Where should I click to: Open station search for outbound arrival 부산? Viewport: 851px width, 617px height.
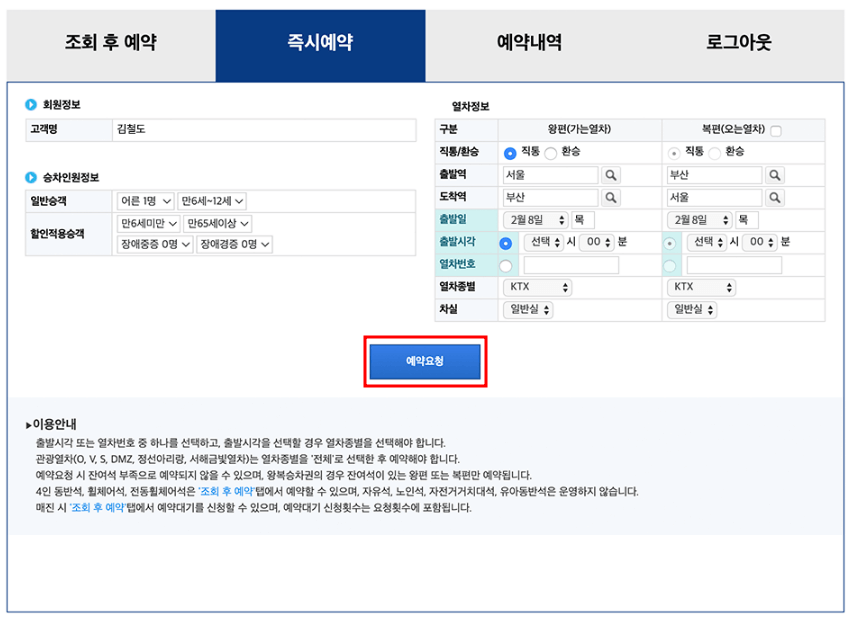click(610, 196)
